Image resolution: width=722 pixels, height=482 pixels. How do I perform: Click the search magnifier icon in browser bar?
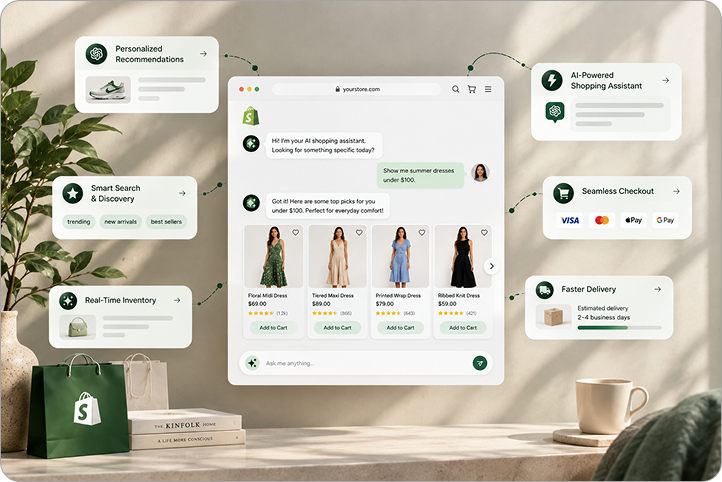[455, 89]
